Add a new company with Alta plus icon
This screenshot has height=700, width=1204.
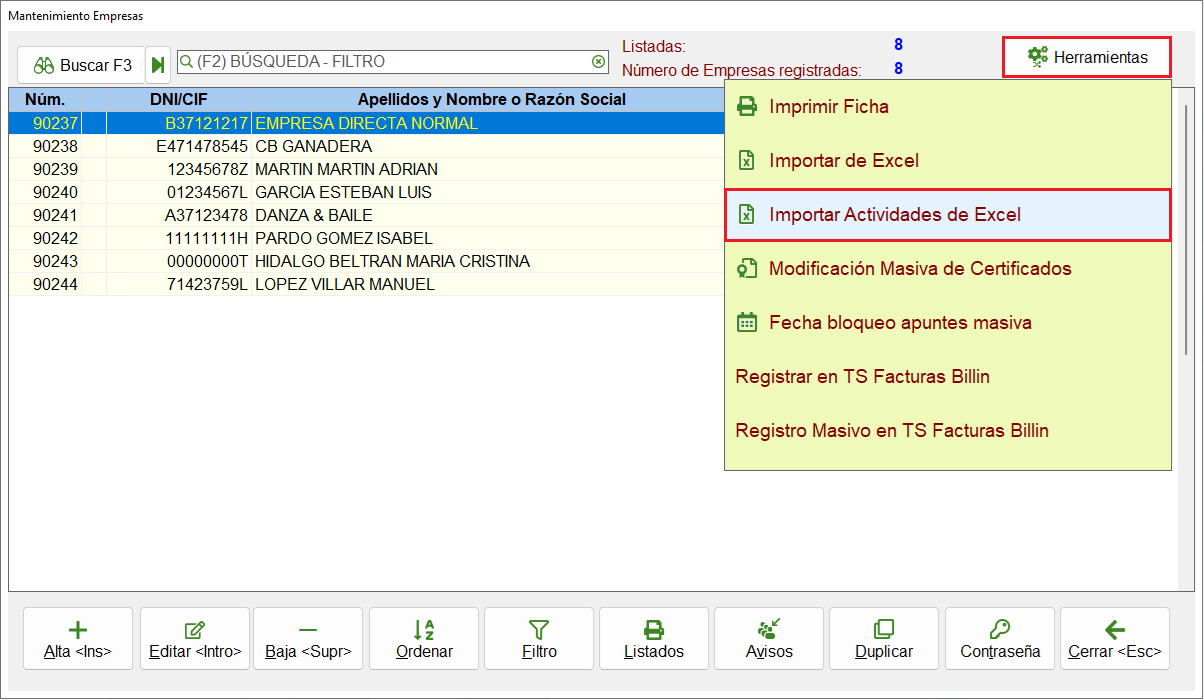point(78,639)
